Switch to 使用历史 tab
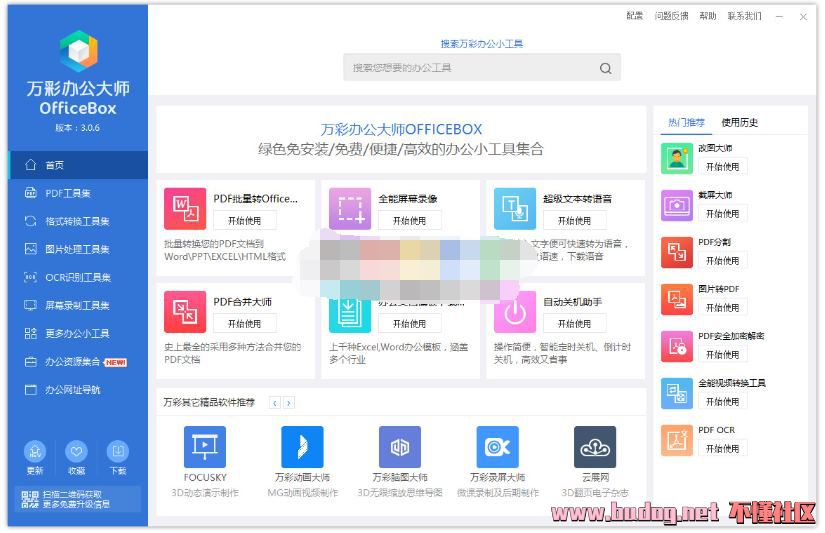This screenshot has width=825, height=533. pyautogui.click(x=739, y=123)
